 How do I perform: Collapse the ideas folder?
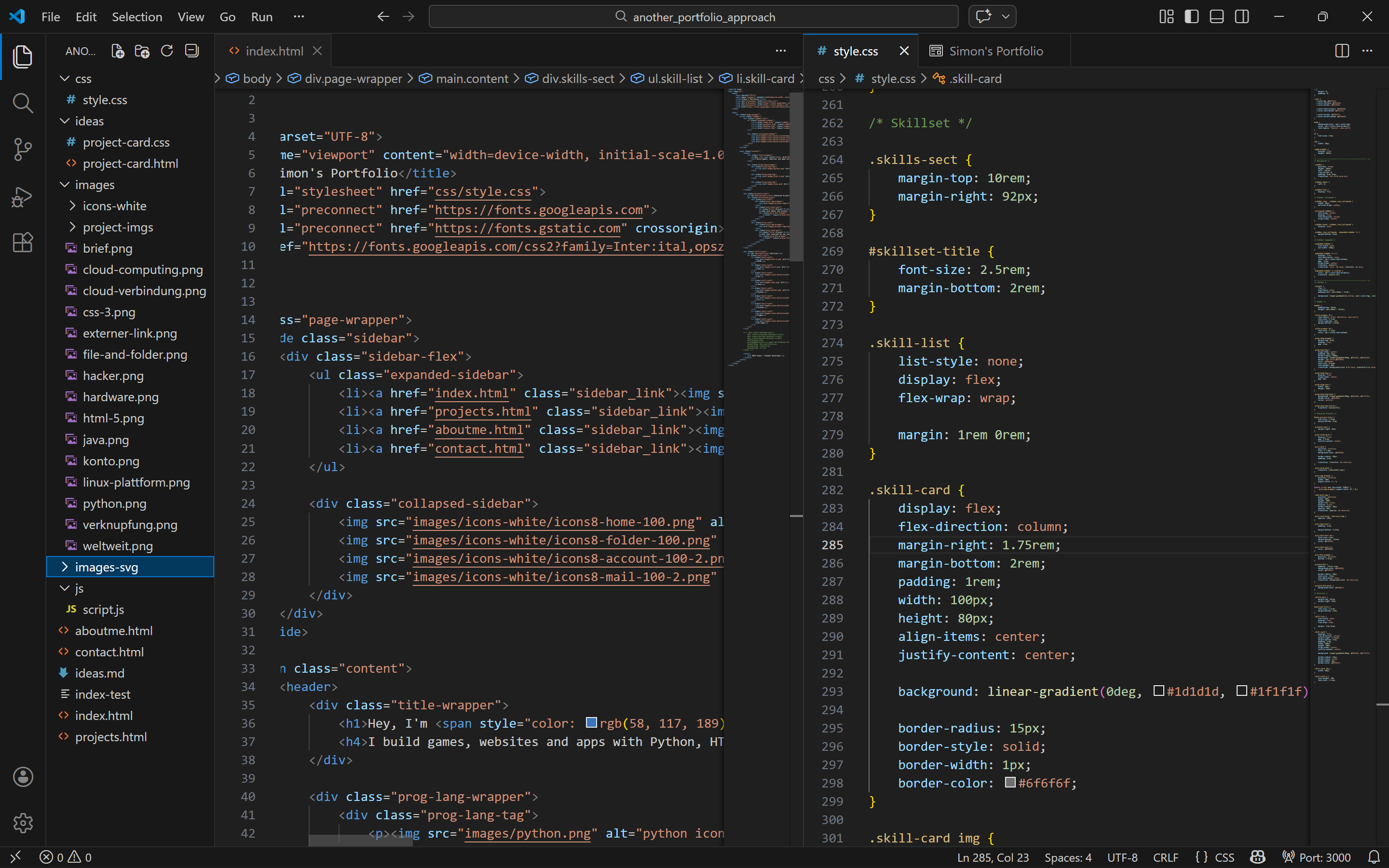[x=89, y=121]
